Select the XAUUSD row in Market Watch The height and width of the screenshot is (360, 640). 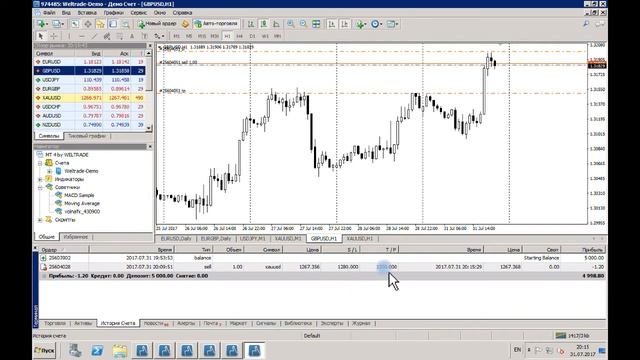pyautogui.click(x=89, y=98)
